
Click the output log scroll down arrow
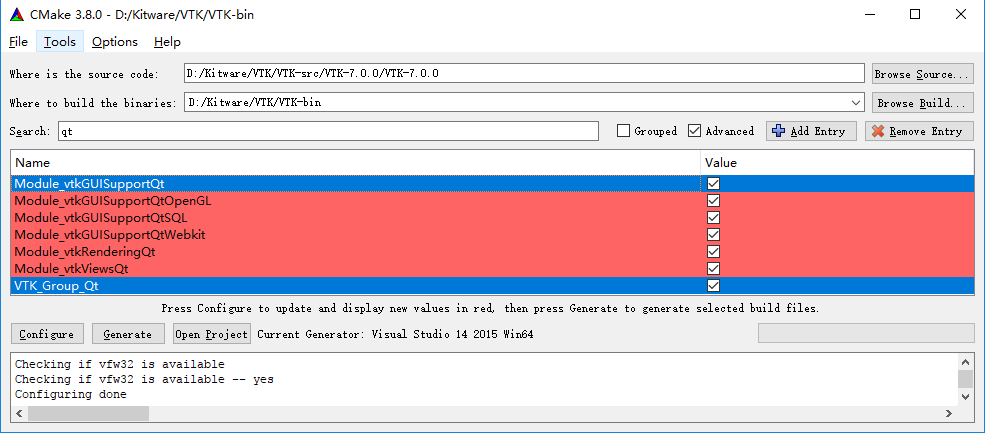pyautogui.click(x=966, y=397)
